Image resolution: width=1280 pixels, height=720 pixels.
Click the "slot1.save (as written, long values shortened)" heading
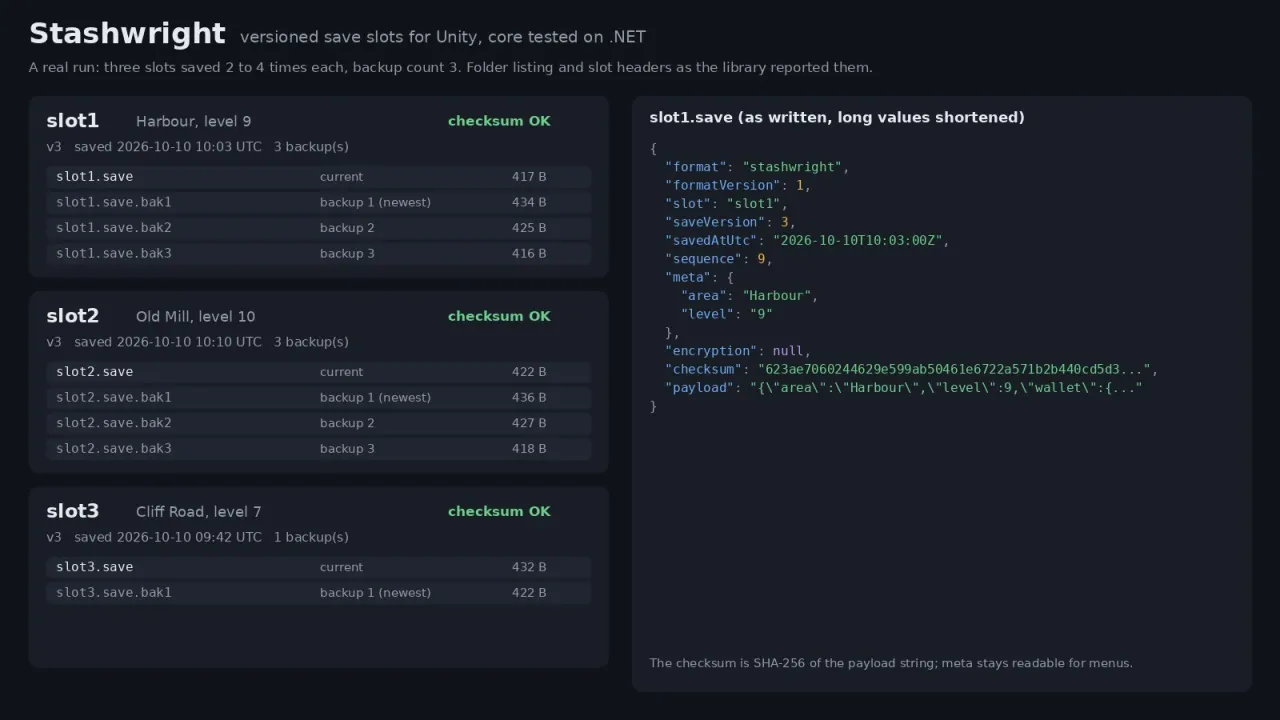pyautogui.click(x=837, y=118)
